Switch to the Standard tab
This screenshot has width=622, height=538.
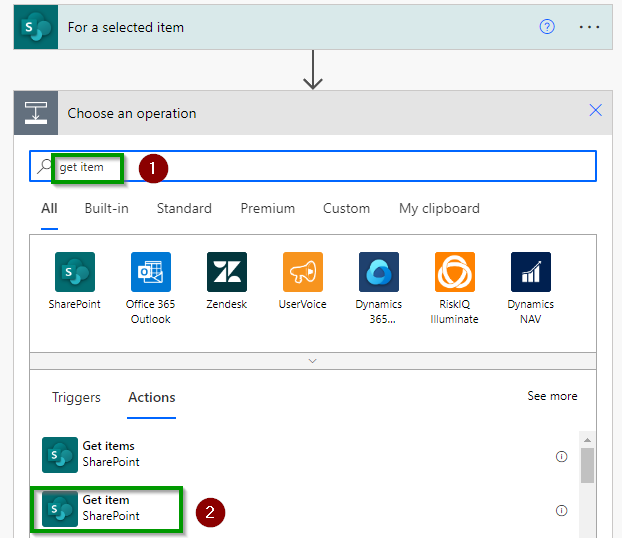pos(184,208)
